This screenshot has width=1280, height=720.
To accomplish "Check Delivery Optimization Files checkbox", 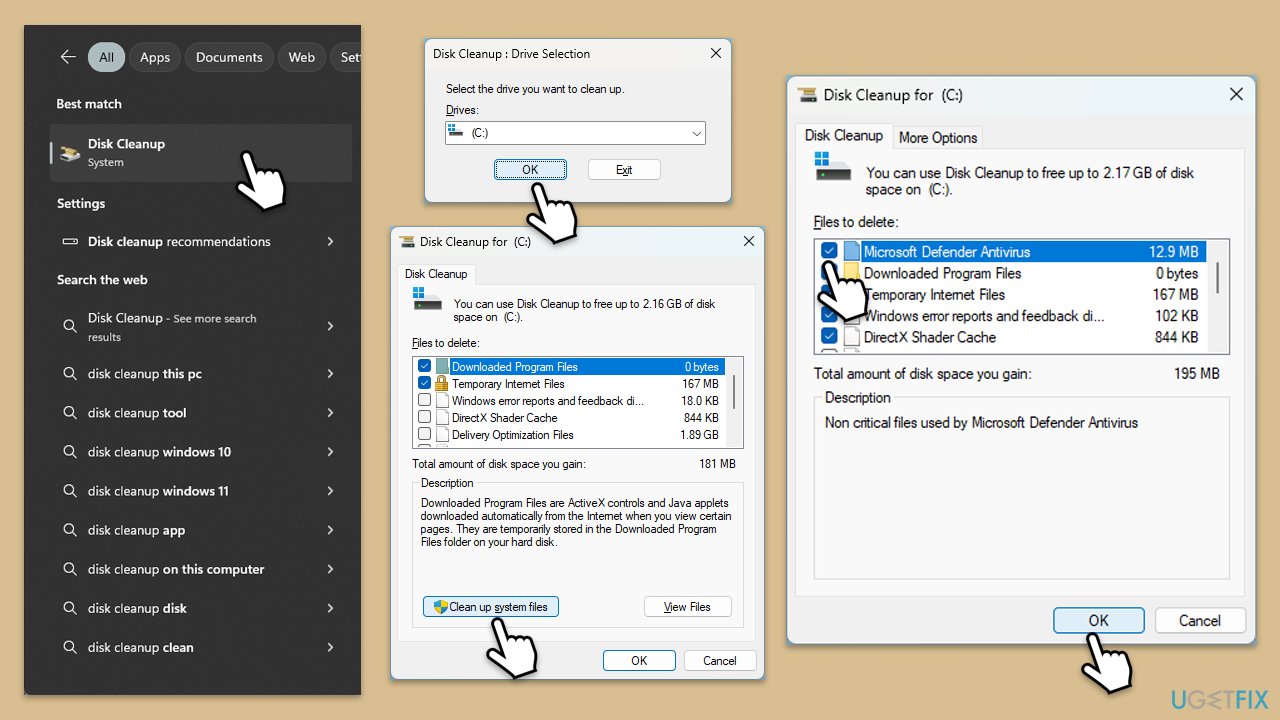I will pos(425,435).
